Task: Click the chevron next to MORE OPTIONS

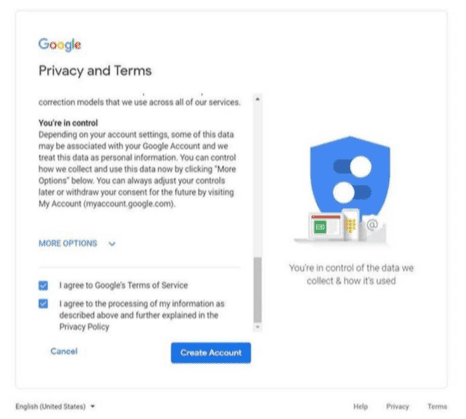Action: [x=112, y=244]
